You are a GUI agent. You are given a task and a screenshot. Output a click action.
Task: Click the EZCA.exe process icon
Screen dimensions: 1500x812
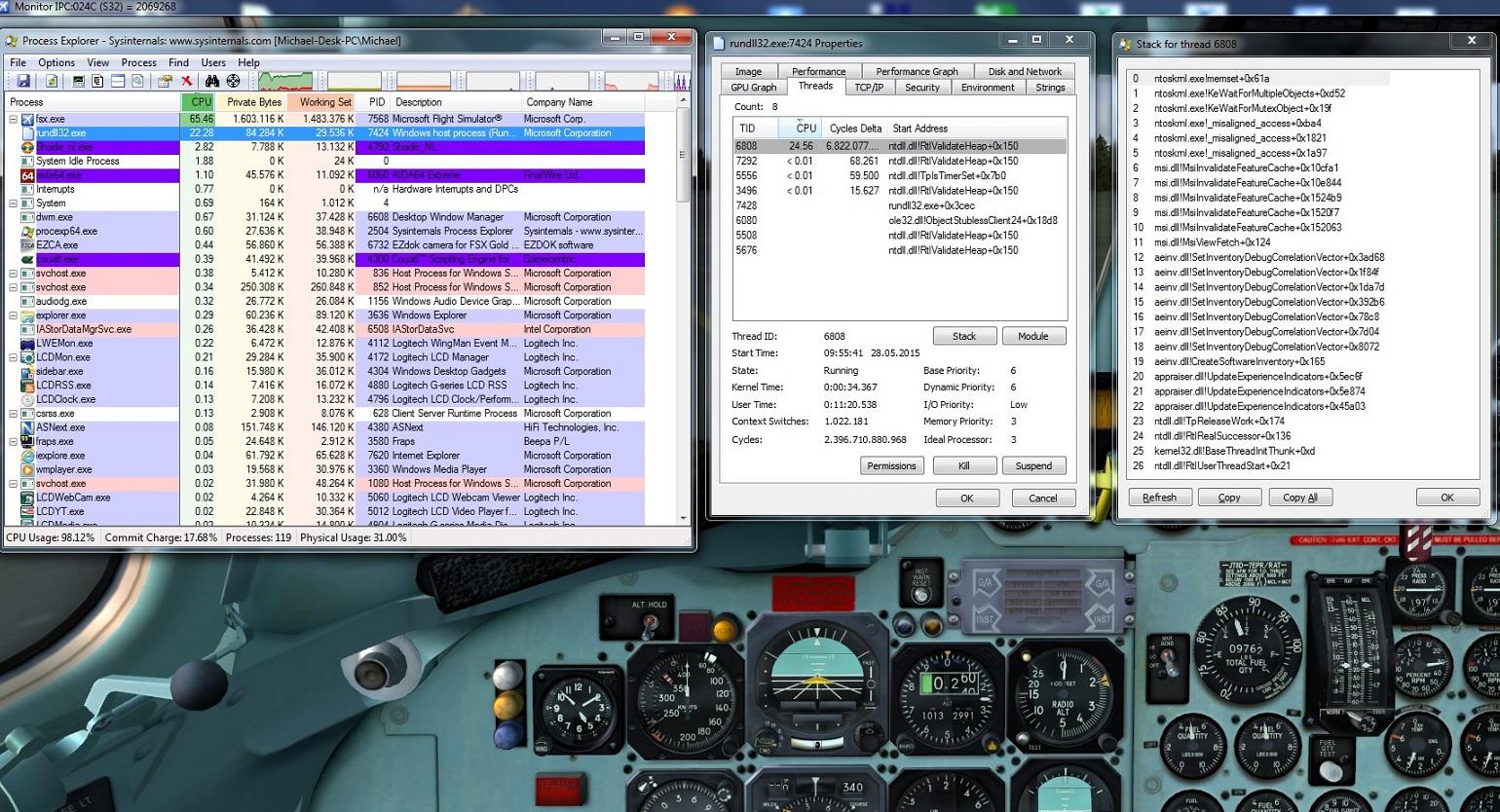27,245
